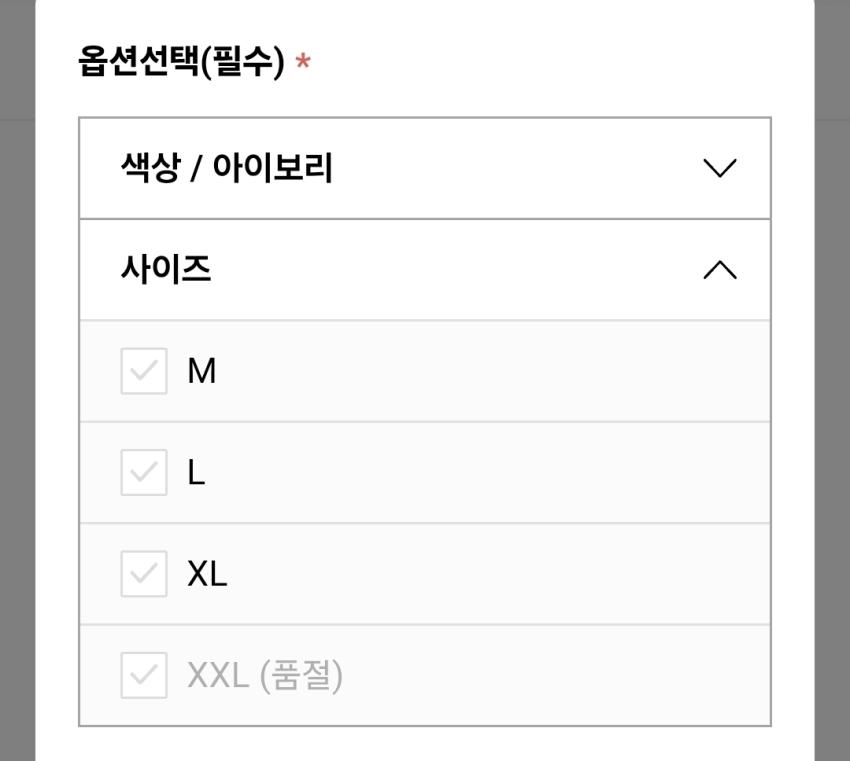Click empty space in the L option row
This screenshot has width=850, height=761.
click(500, 472)
